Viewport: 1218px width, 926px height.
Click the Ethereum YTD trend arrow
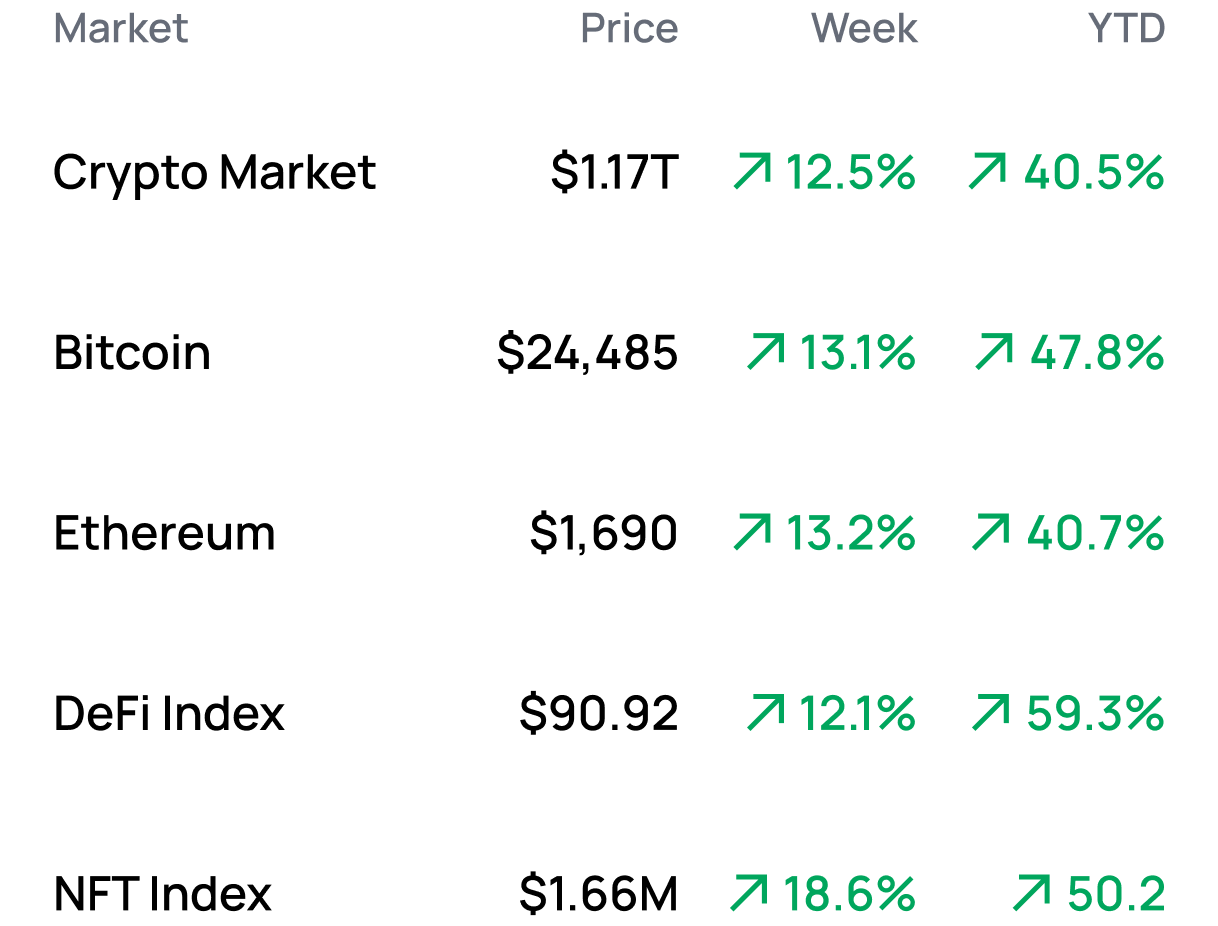[990, 532]
